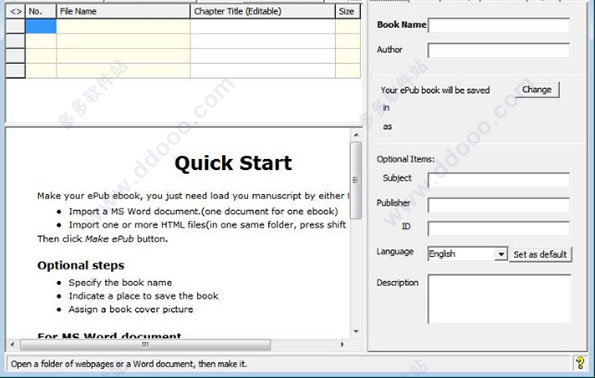Click the Quick Start pane scroll up arrow
595x378 pixels.
coord(356,135)
